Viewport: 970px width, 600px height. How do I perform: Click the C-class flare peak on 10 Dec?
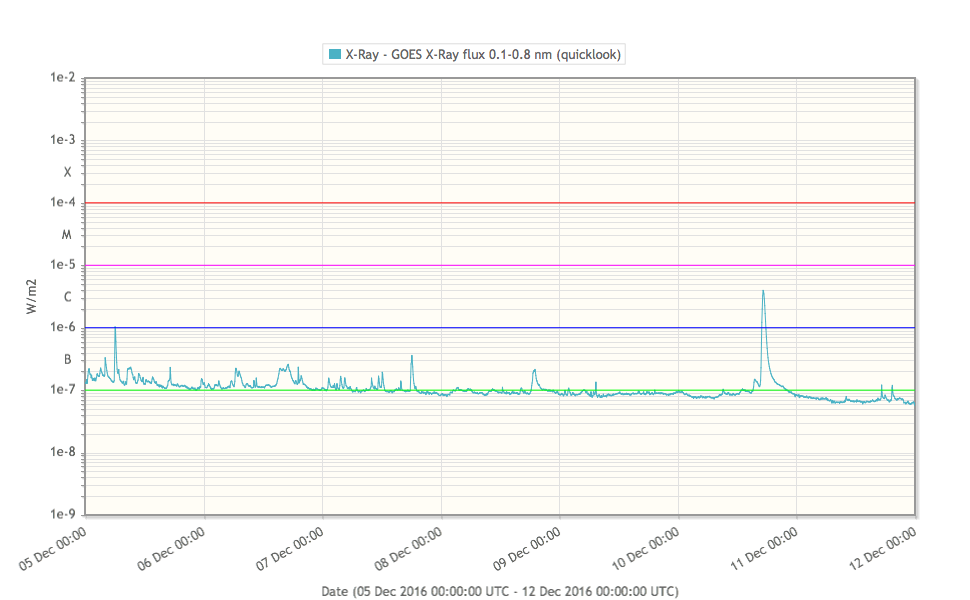763,291
